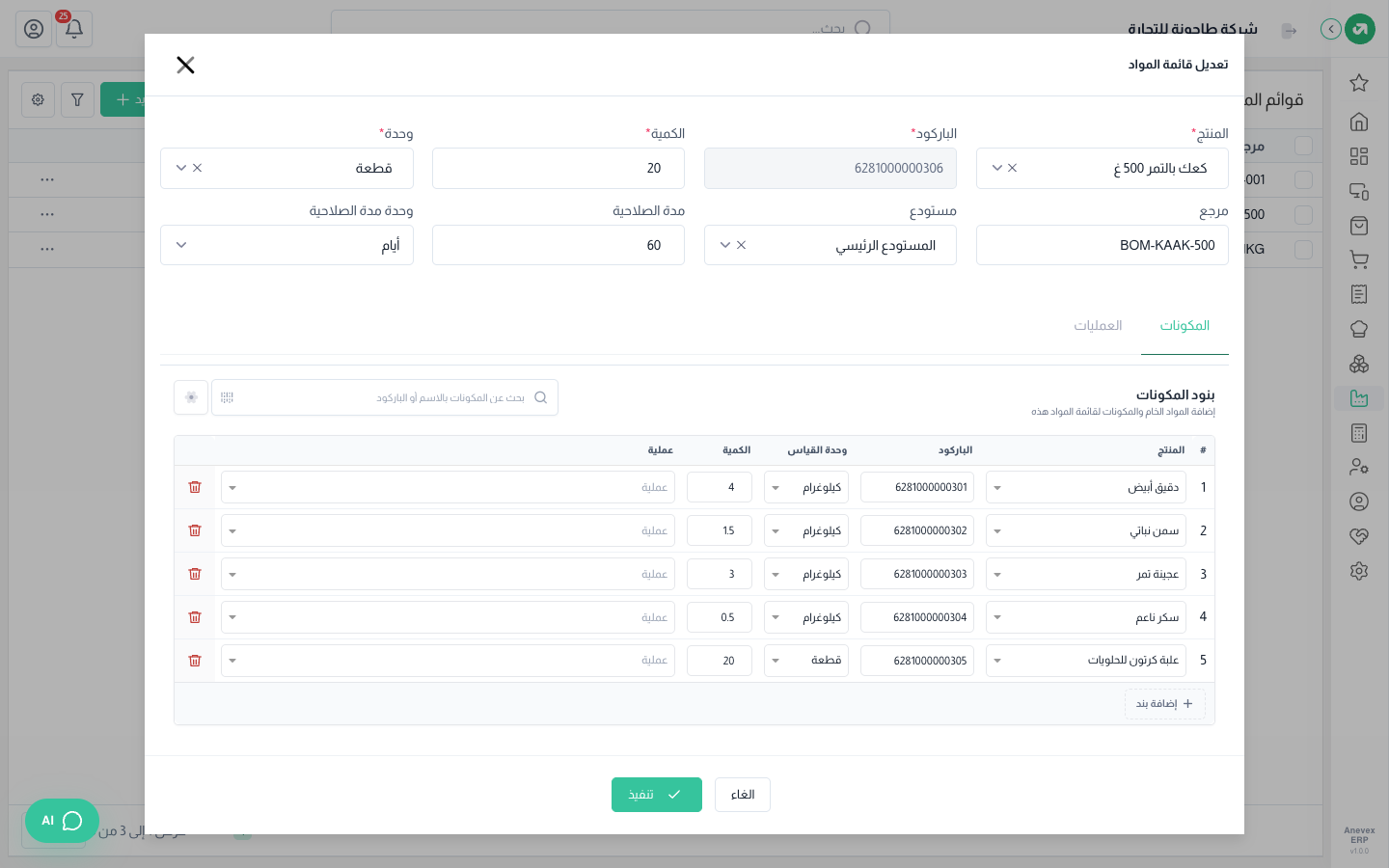Open the AI chat assistant
The width and height of the screenshot is (1389, 868).
click(62, 821)
